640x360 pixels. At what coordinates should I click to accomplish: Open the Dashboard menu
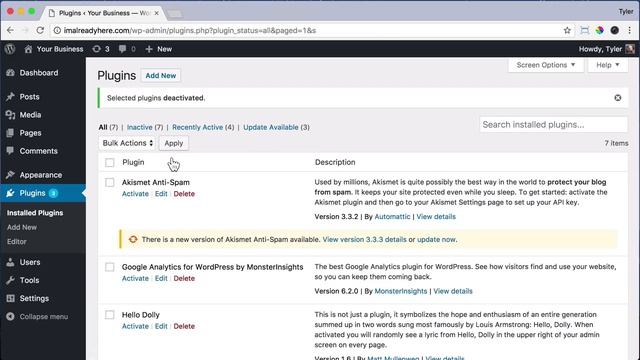coord(39,73)
